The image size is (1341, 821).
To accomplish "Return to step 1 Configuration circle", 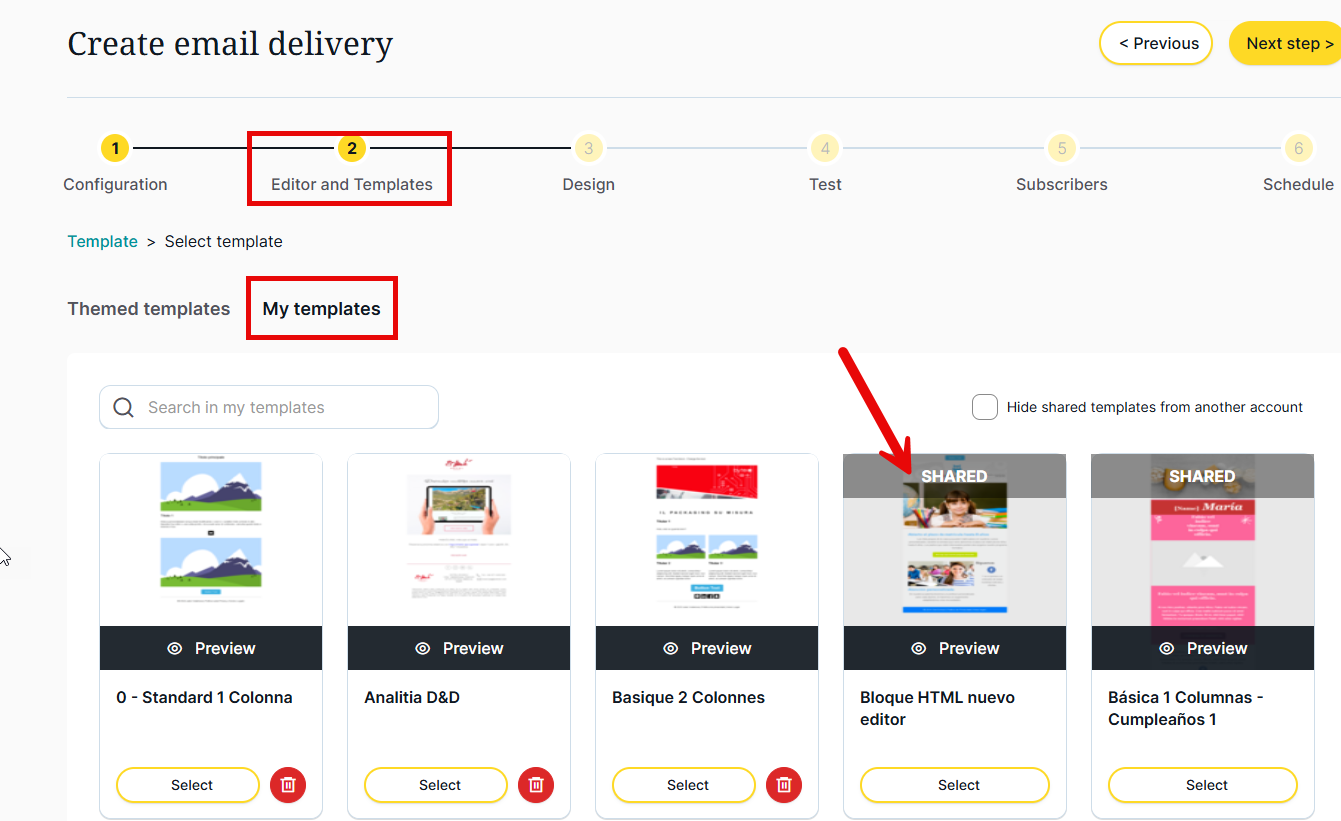I will point(115,149).
